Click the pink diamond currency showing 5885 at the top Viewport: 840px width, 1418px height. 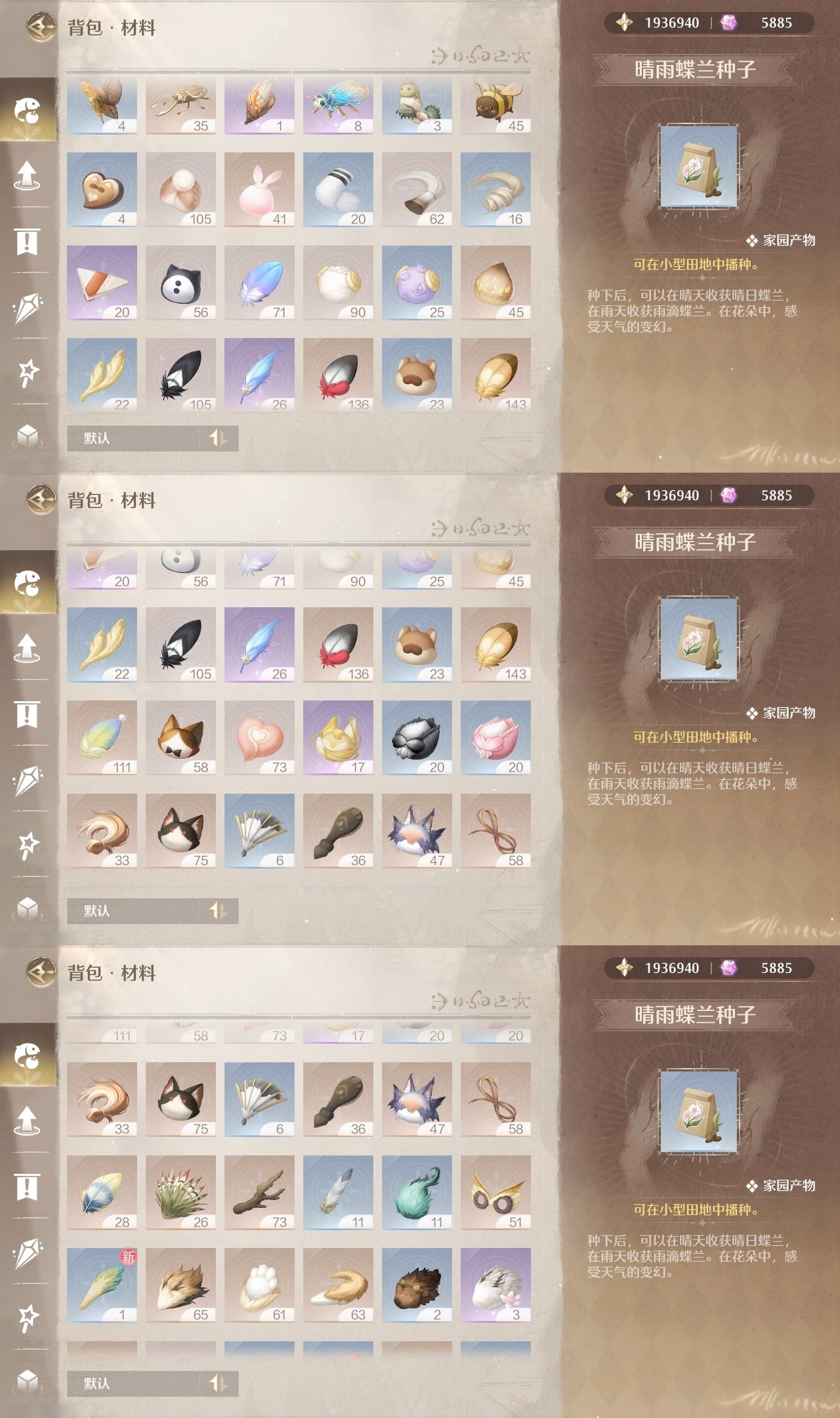[x=728, y=23]
